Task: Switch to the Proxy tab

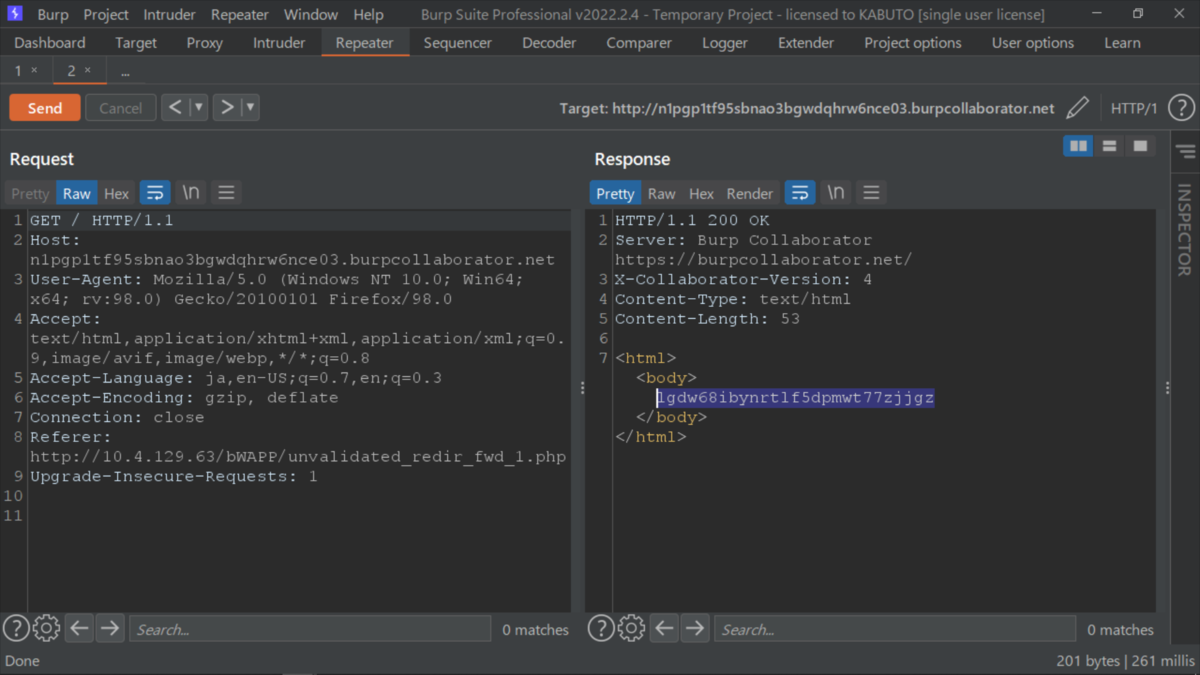Action: click(205, 43)
